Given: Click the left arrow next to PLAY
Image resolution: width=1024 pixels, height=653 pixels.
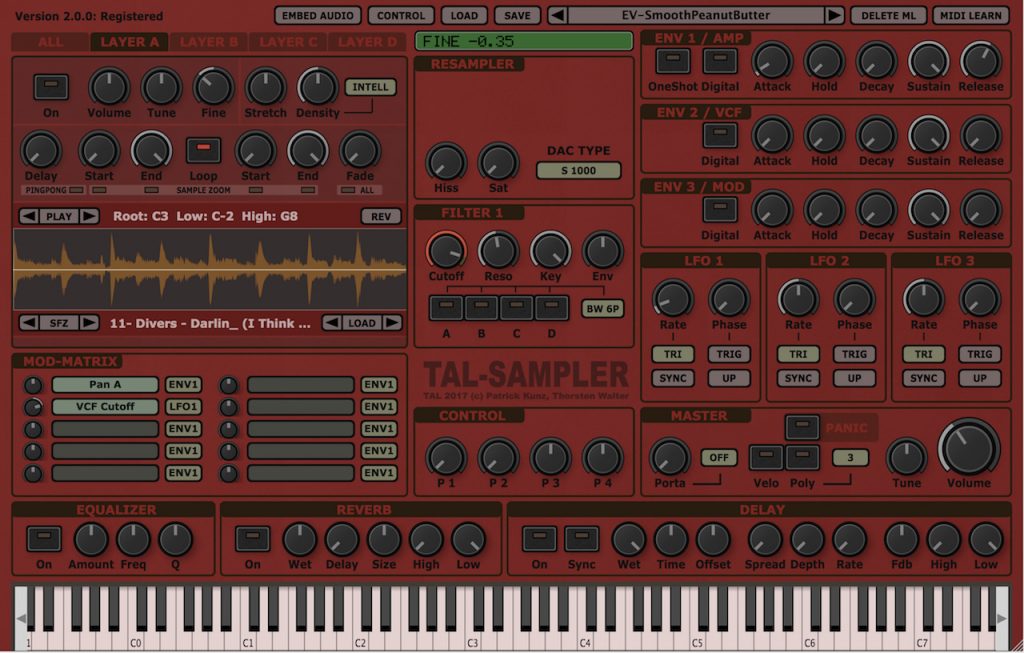Looking at the screenshot, I should pyautogui.click(x=29, y=216).
